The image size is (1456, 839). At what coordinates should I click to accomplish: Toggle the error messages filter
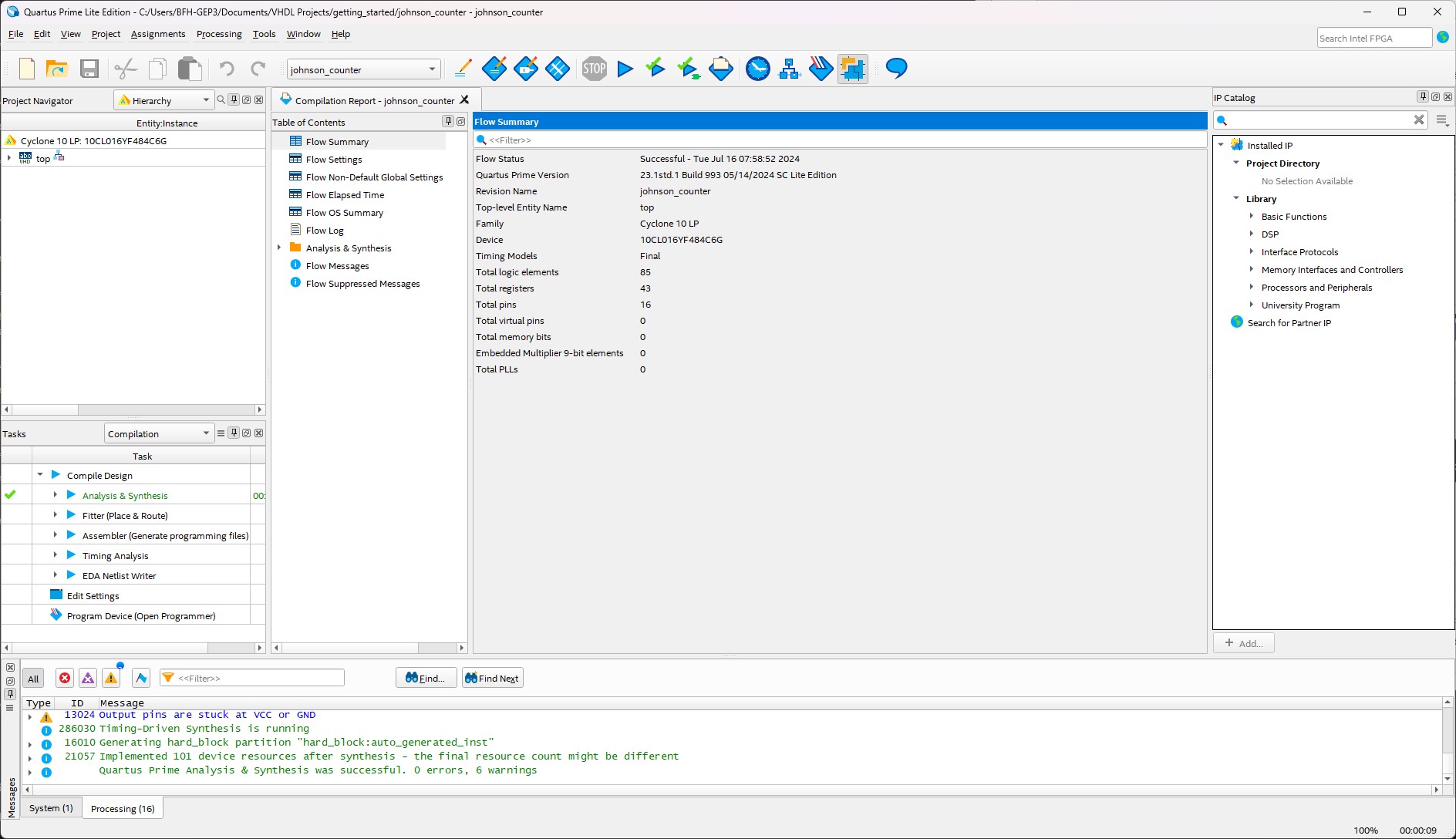click(65, 679)
